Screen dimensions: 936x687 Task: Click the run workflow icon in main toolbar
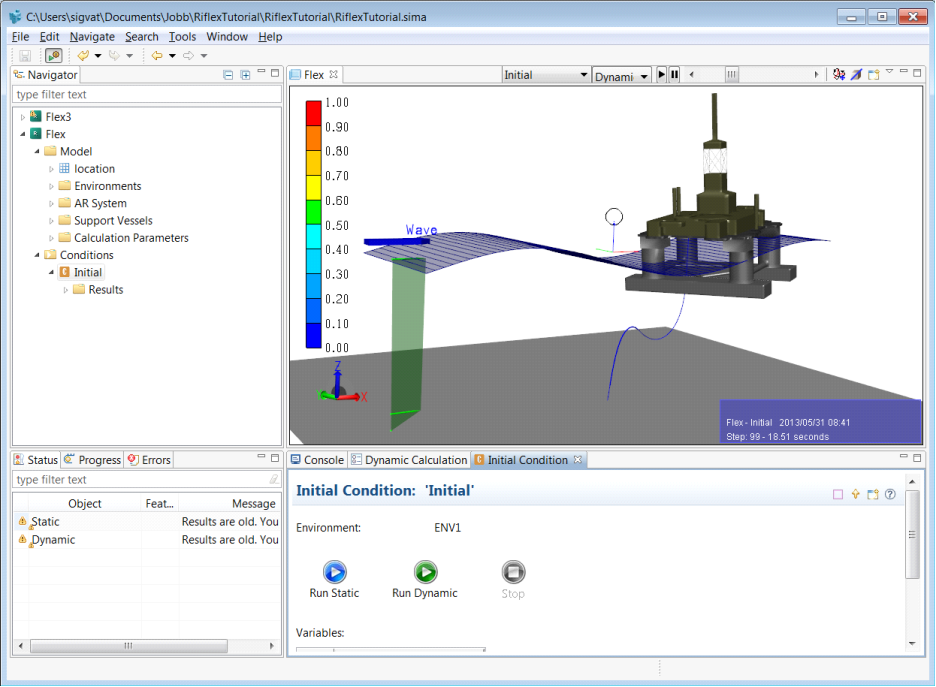pyautogui.click(x=54, y=56)
